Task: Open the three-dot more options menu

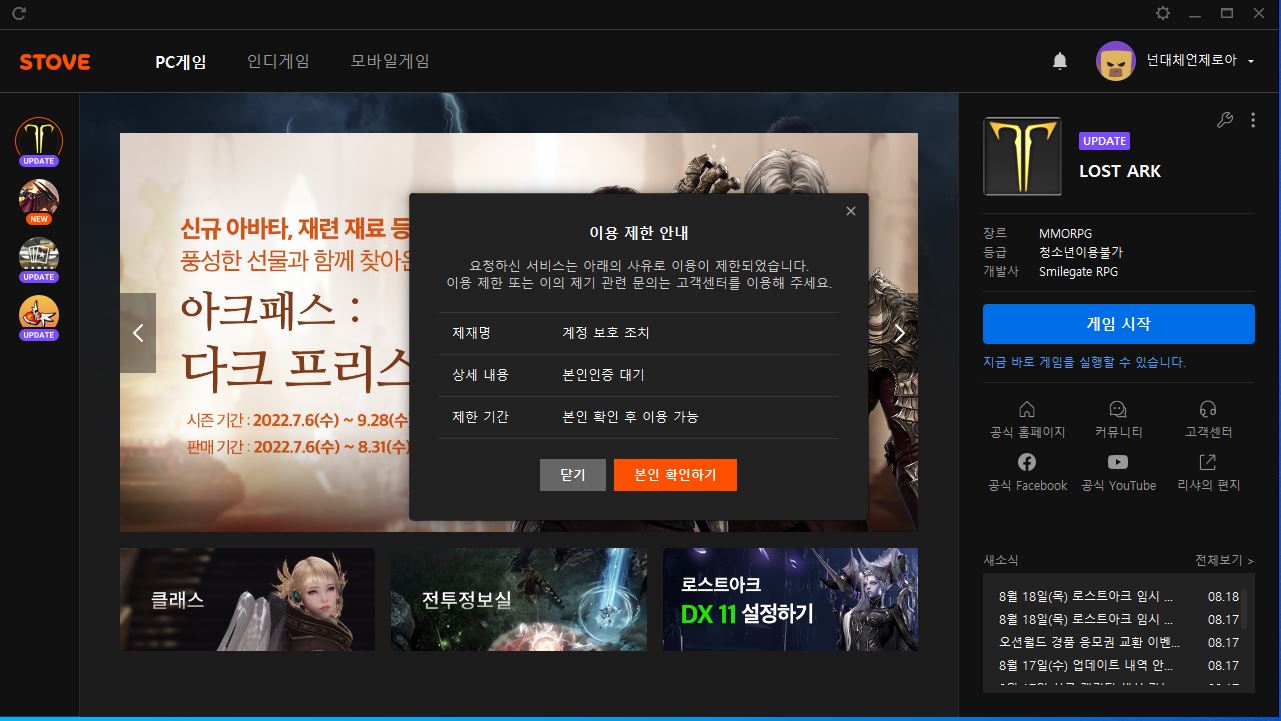Action: (x=1253, y=120)
